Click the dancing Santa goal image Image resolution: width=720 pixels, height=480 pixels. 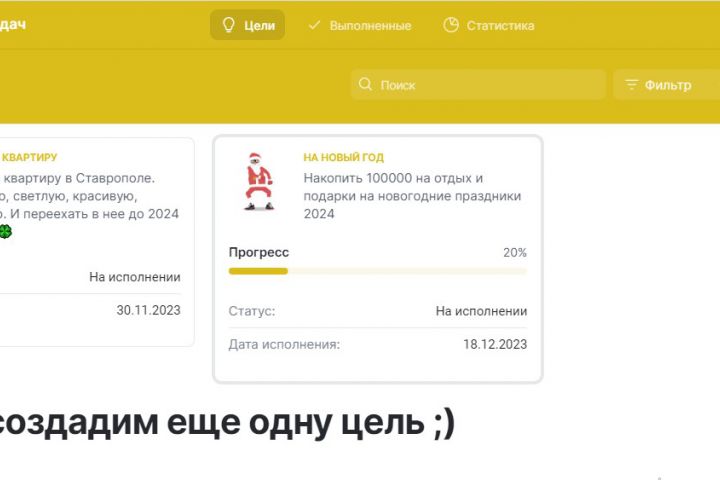(x=259, y=181)
